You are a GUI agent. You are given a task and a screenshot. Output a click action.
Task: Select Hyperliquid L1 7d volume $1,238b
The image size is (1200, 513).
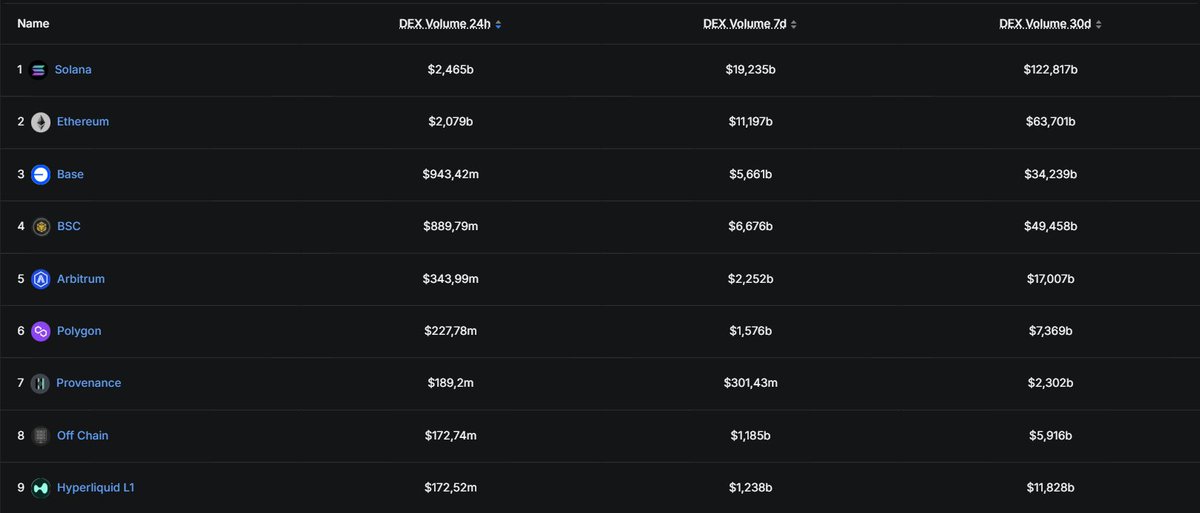point(750,488)
